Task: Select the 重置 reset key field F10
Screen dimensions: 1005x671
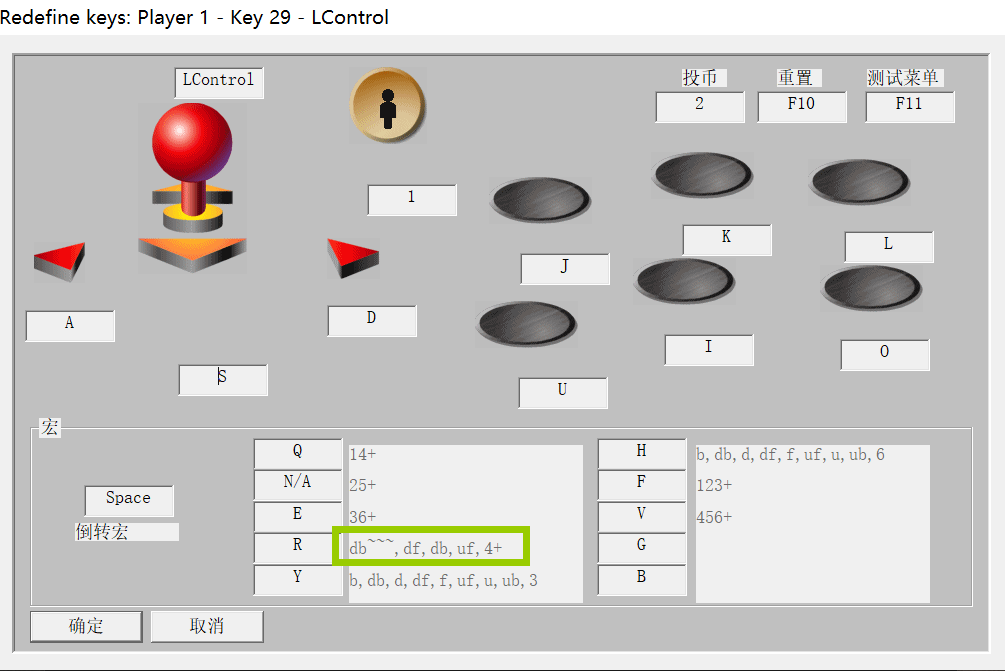Action: [802, 106]
